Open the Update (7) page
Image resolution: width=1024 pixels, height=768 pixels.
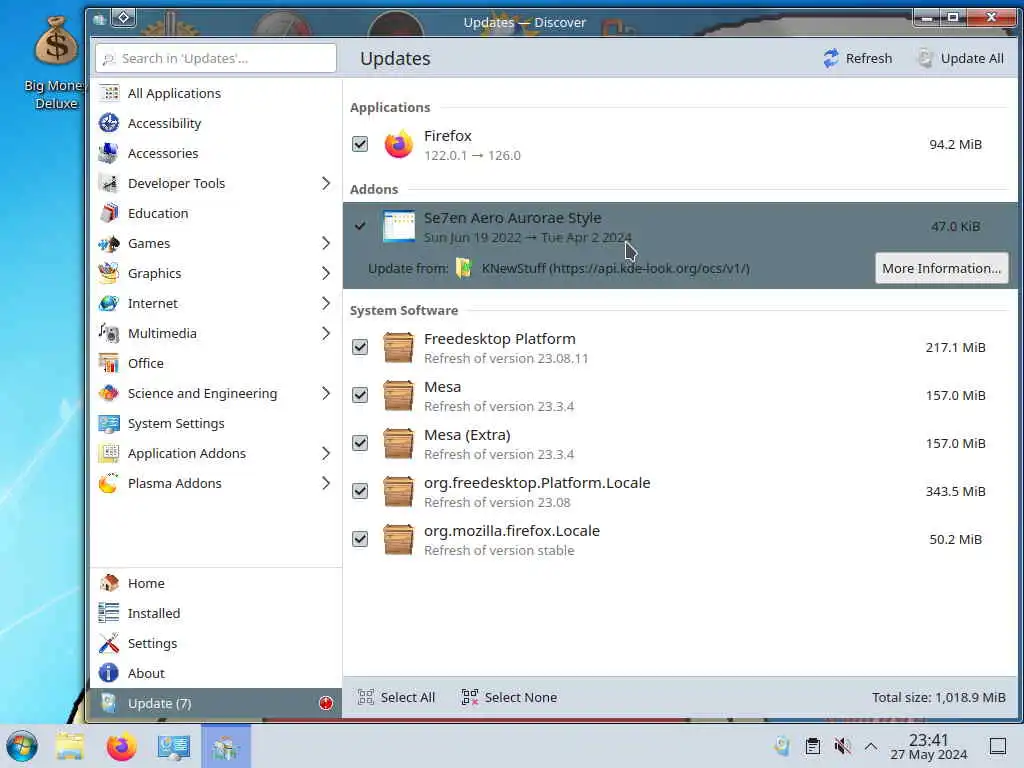pos(216,703)
